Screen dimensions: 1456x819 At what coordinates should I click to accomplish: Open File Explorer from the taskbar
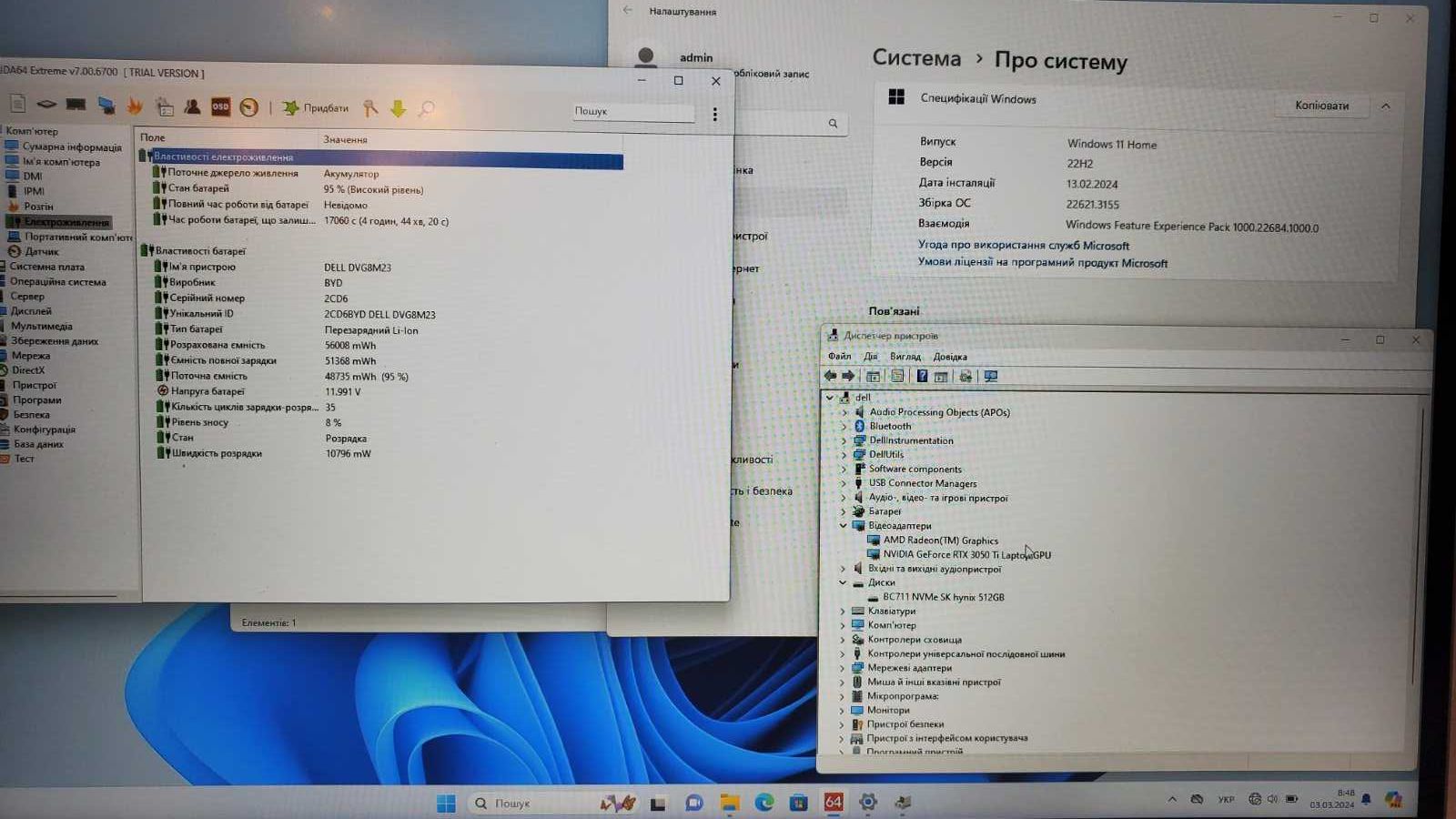[729, 802]
